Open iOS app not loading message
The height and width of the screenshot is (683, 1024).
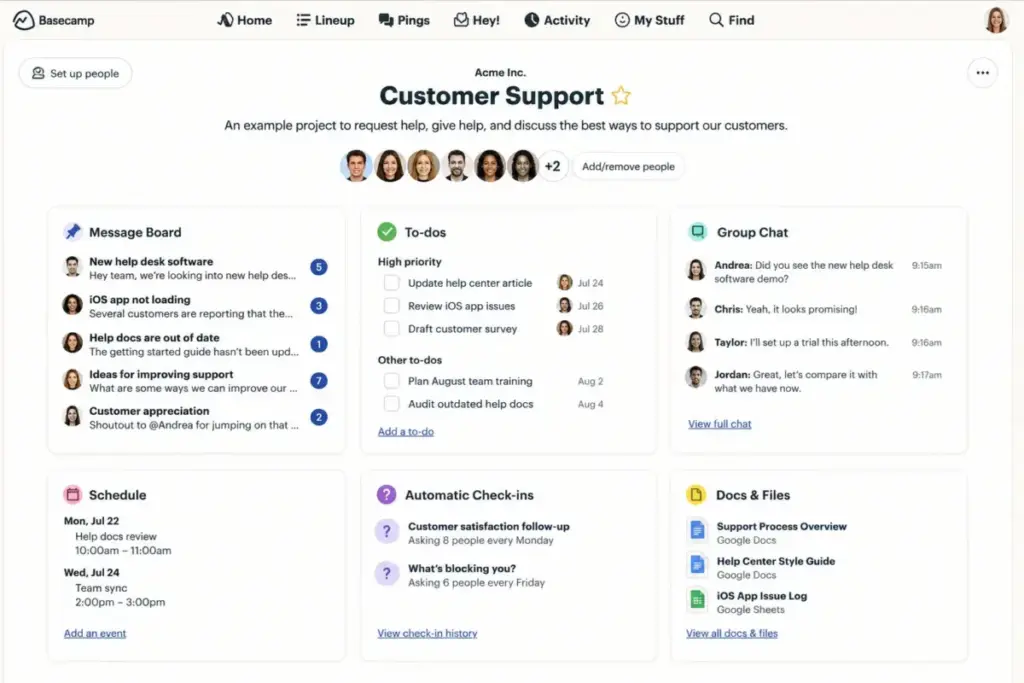(x=193, y=306)
